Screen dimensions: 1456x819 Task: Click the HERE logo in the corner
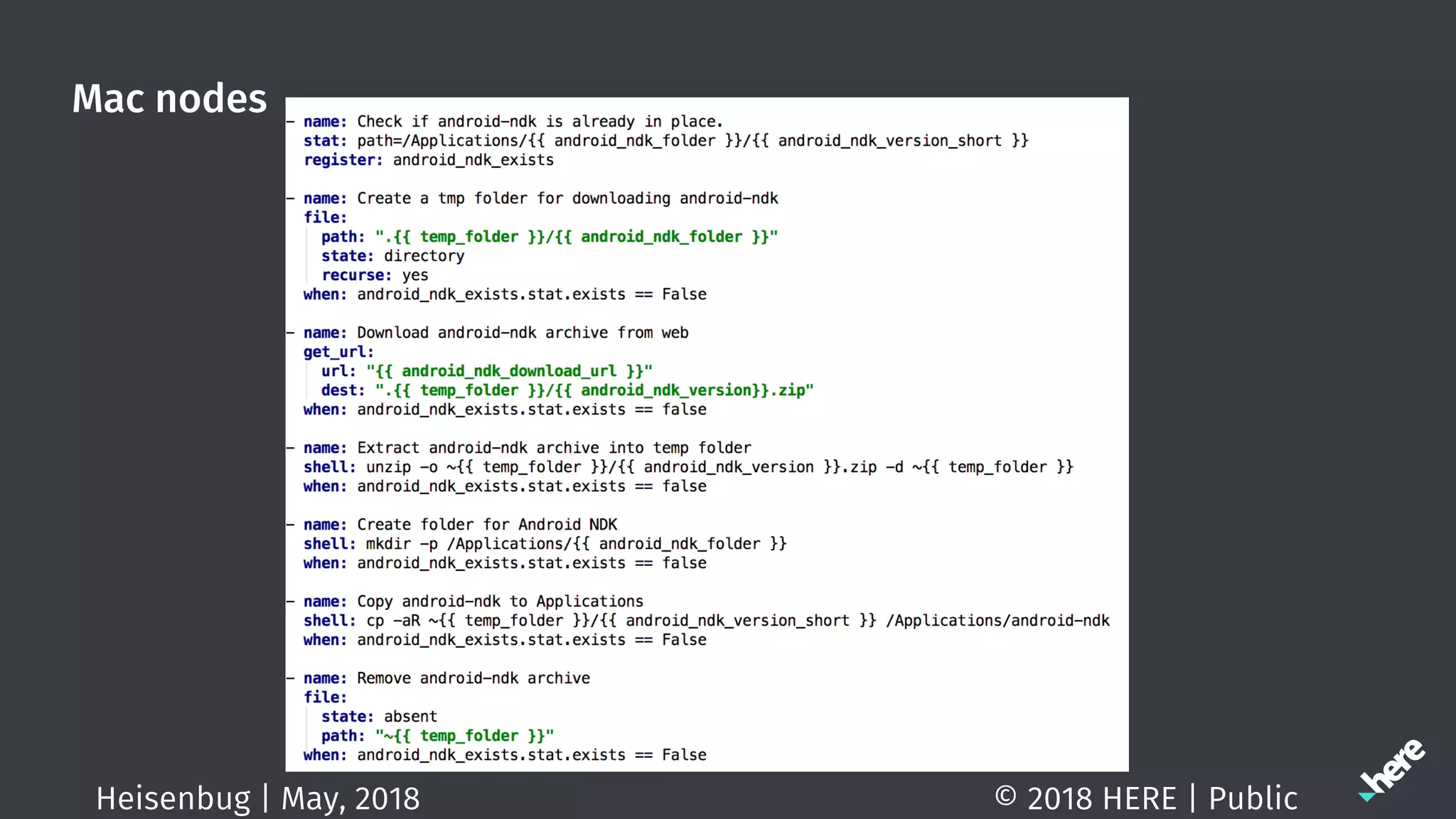tap(1392, 771)
